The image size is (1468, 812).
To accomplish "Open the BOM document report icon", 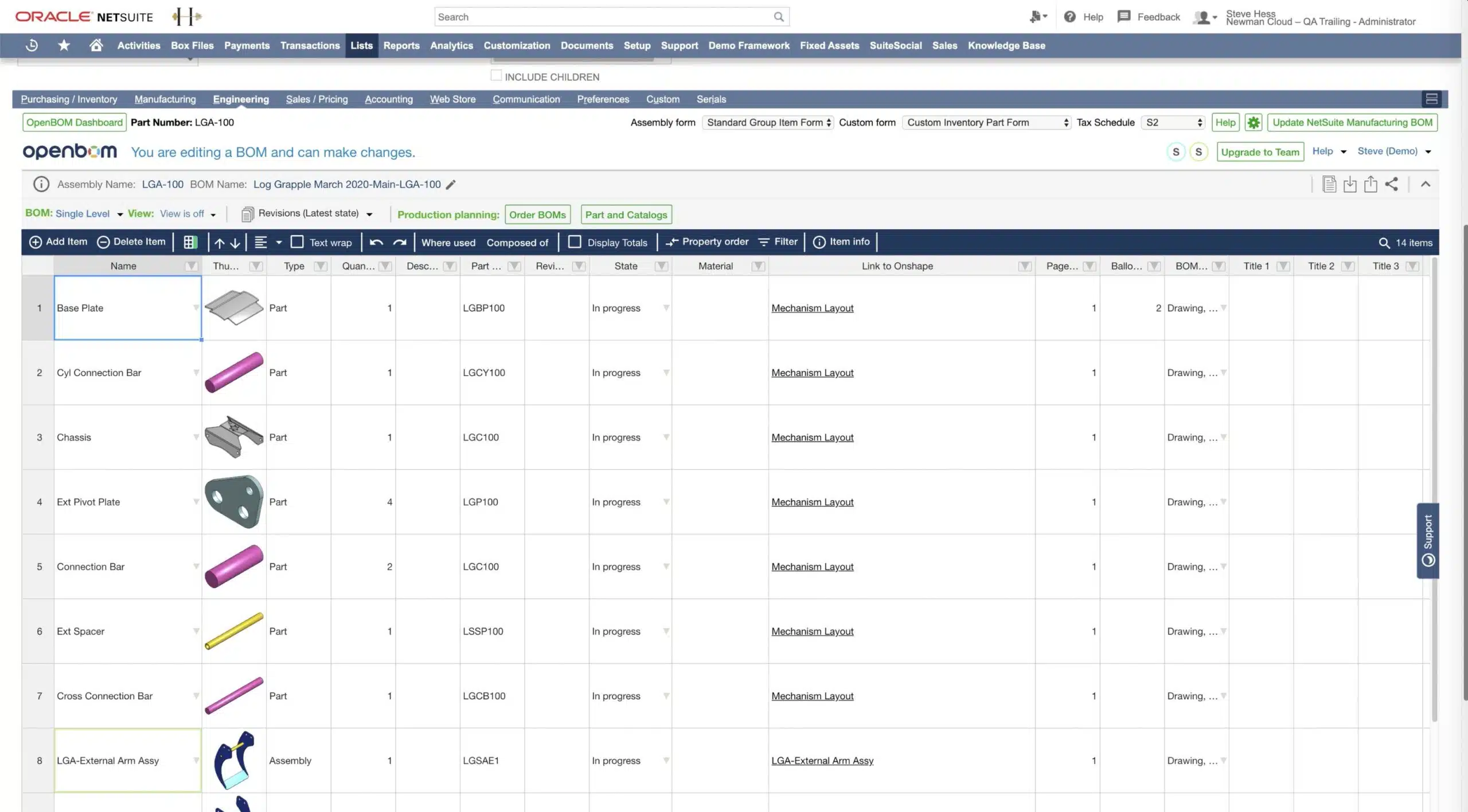I will (x=1329, y=184).
